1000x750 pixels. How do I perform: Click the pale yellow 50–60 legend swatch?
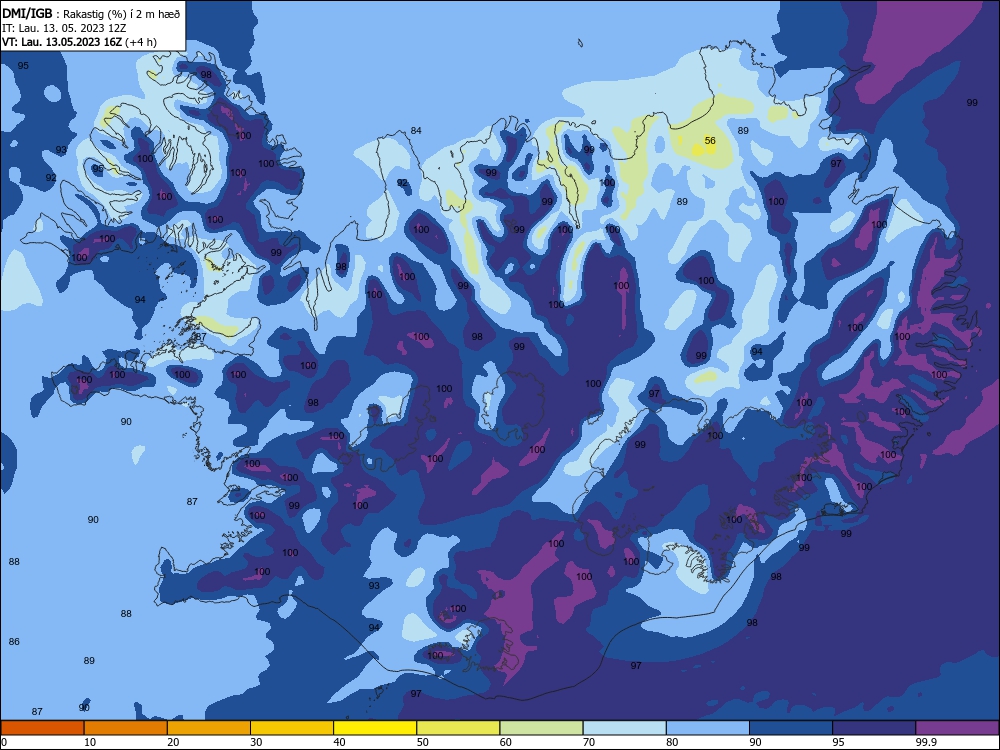(x=459, y=728)
